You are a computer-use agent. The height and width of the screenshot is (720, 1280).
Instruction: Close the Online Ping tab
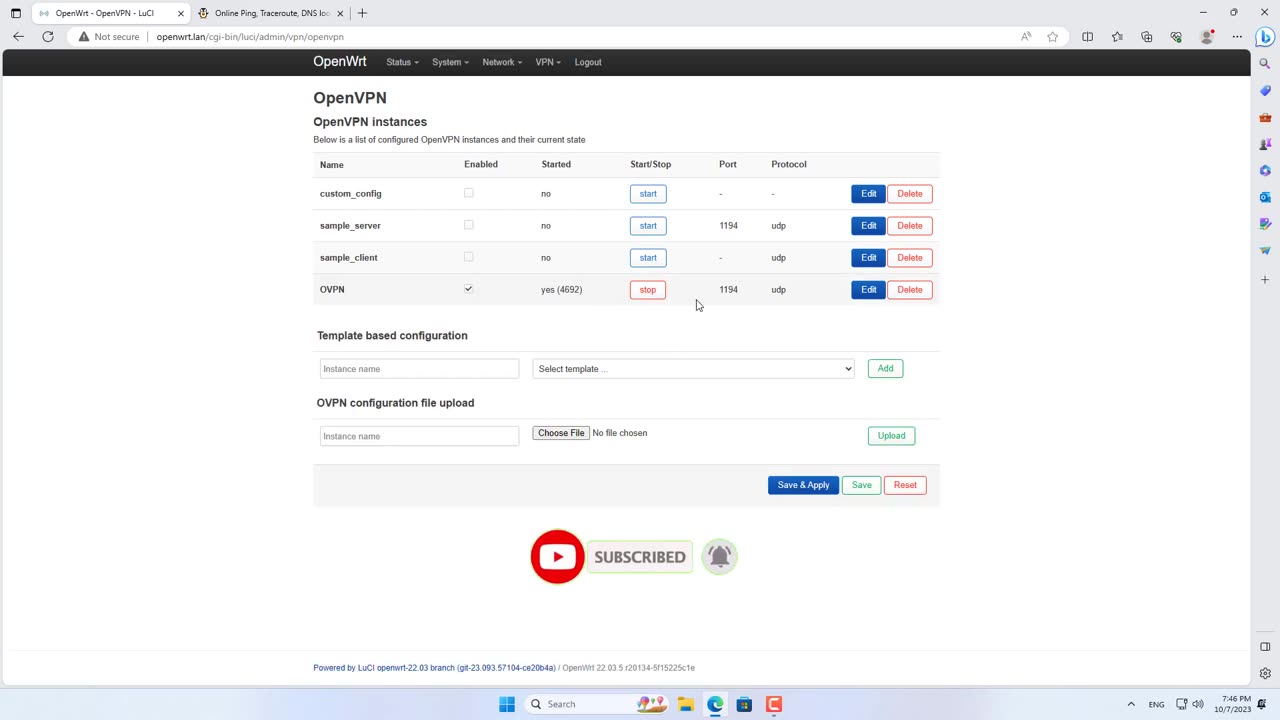[341, 13]
